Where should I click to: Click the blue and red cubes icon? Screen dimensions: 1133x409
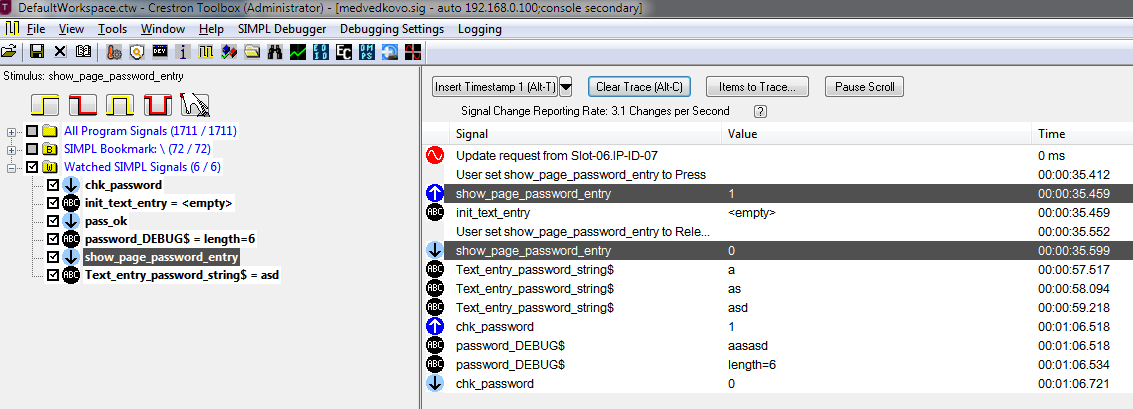(229, 52)
